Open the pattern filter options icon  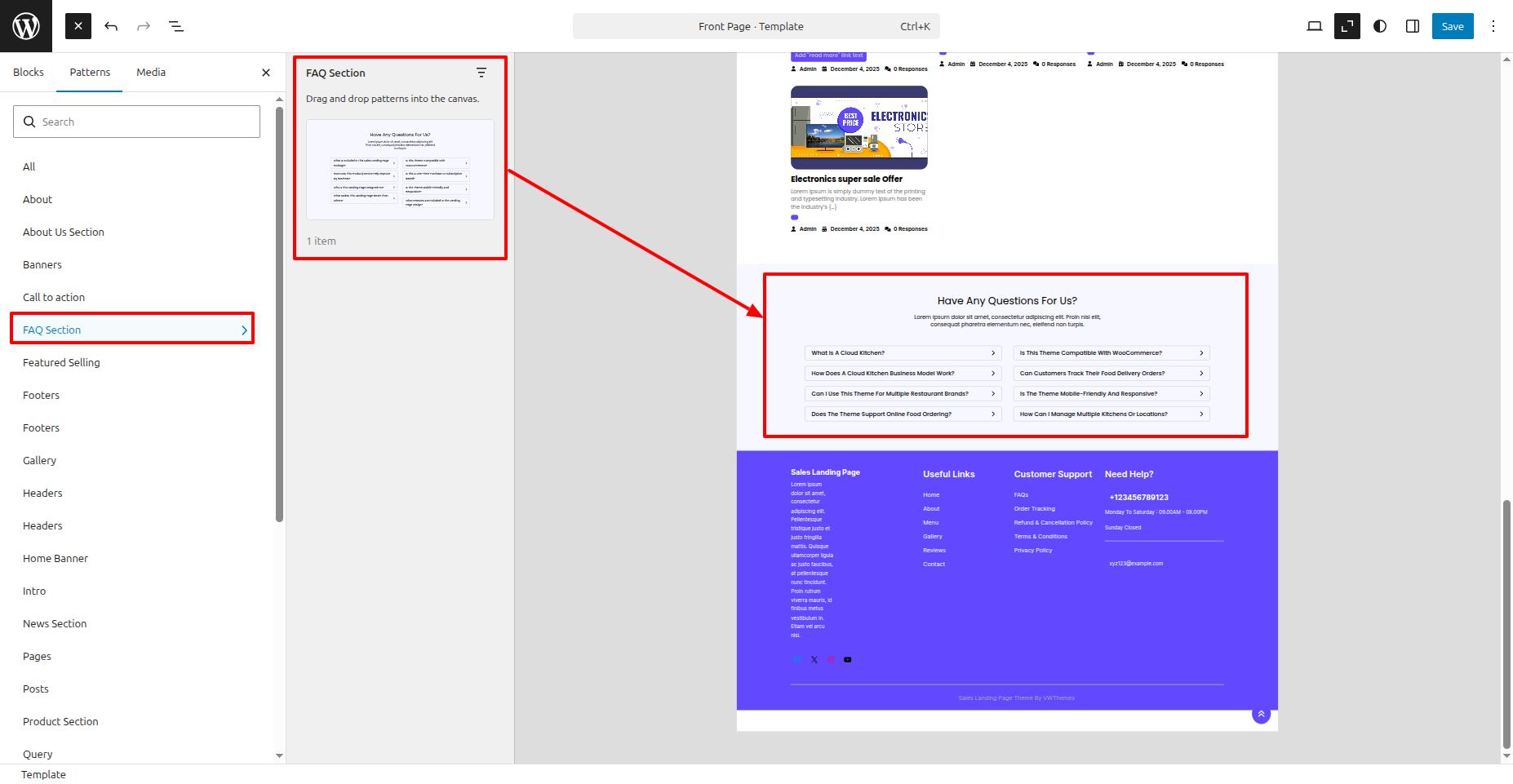point(481,73)
